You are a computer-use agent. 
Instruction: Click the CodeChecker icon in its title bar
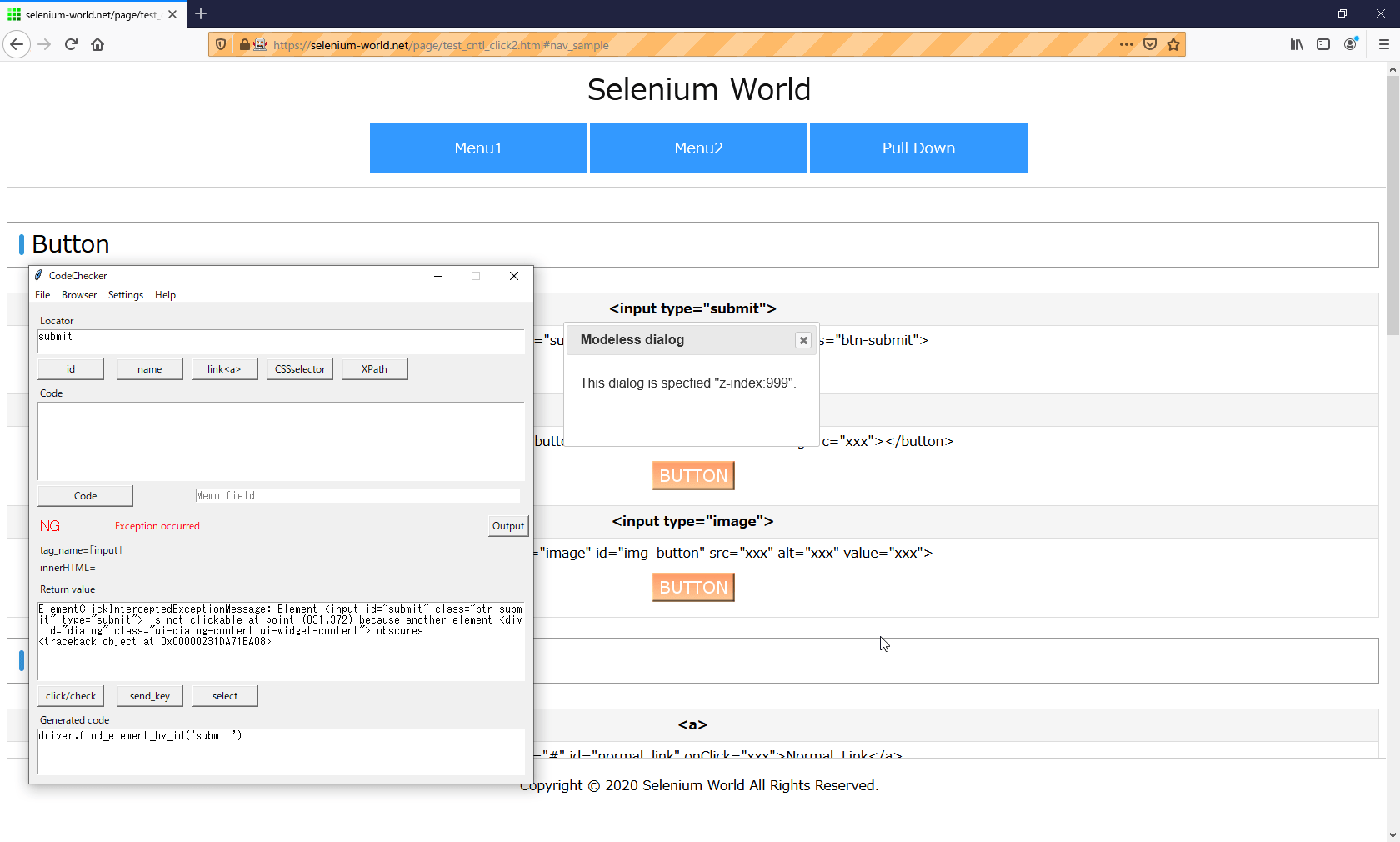coord(40,275)
